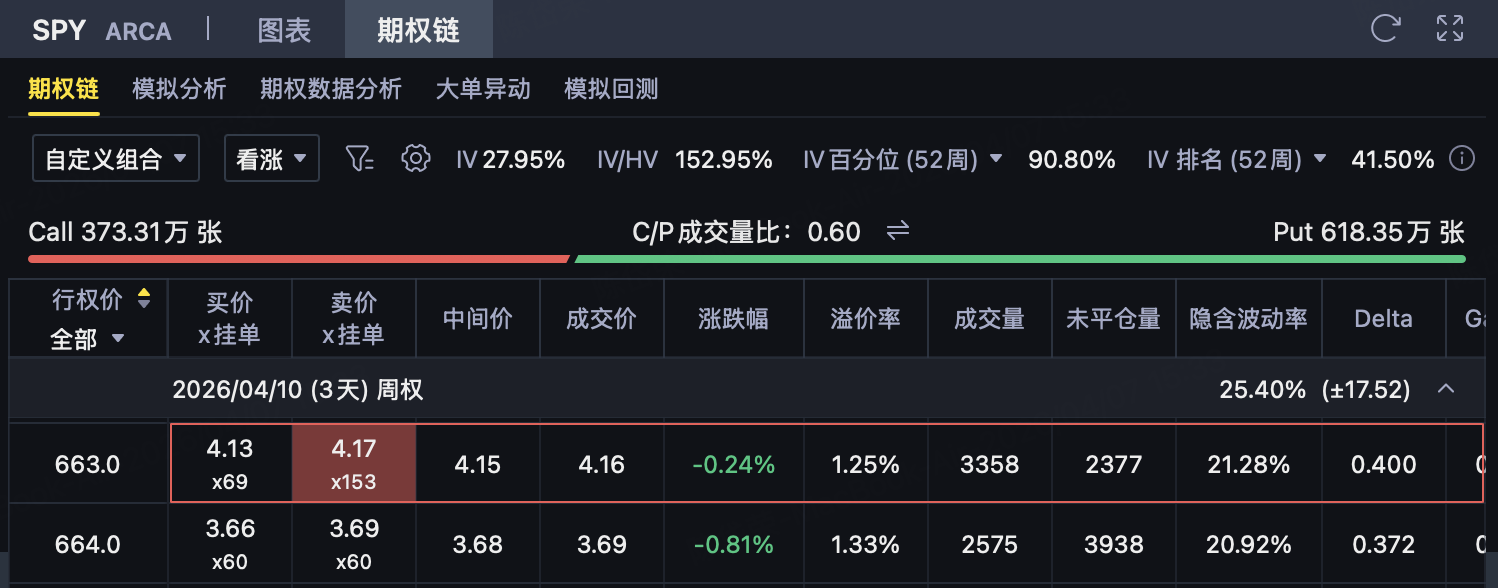Sort by strike price using sort arrows
The width and height of the screenshot is (1498, 588).
click(144, 298)
